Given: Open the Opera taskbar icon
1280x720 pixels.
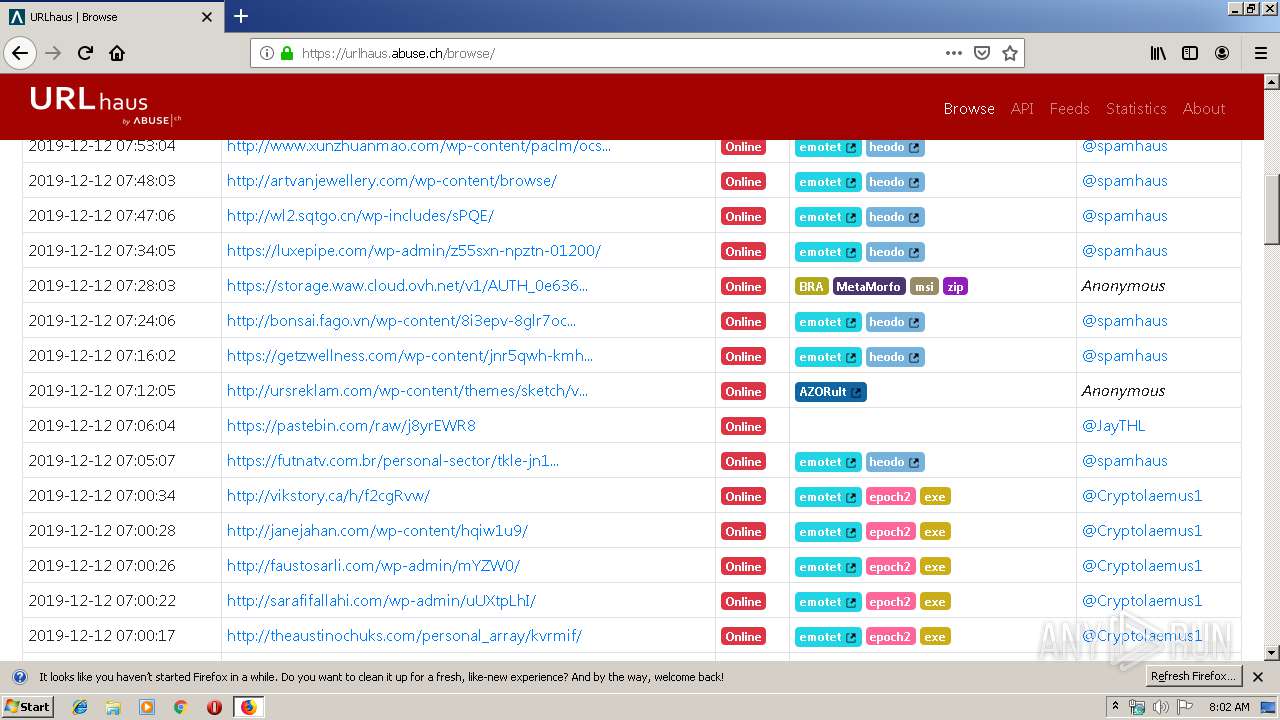Looking at the screenshot, I should click(x=214, y=707).
